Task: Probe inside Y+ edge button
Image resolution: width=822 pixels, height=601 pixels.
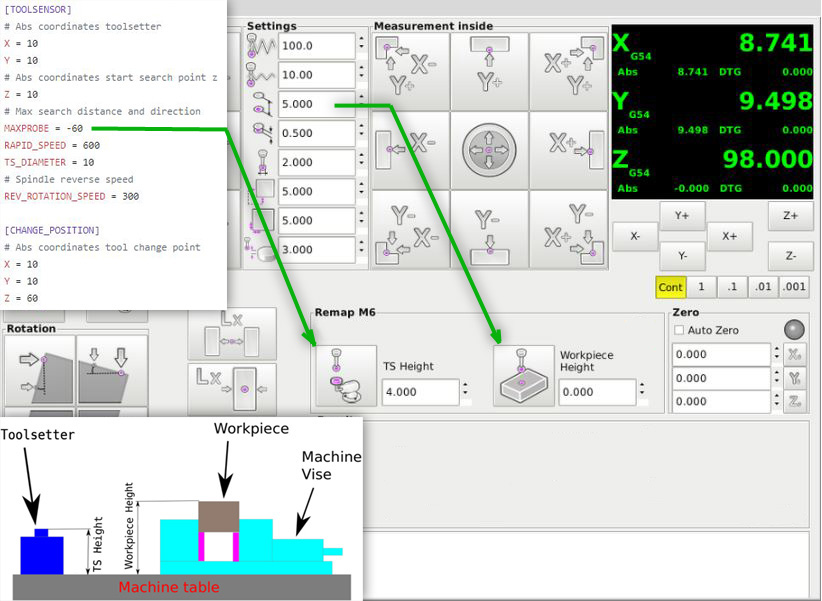Action: [490, 72]
